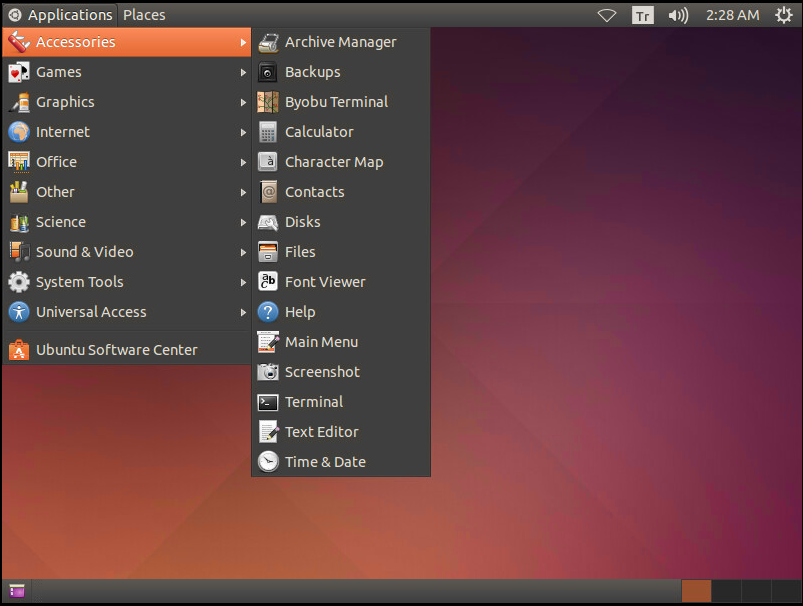Click the Science category icon
This screenshot has height=606, width=803.
[19, 222]
